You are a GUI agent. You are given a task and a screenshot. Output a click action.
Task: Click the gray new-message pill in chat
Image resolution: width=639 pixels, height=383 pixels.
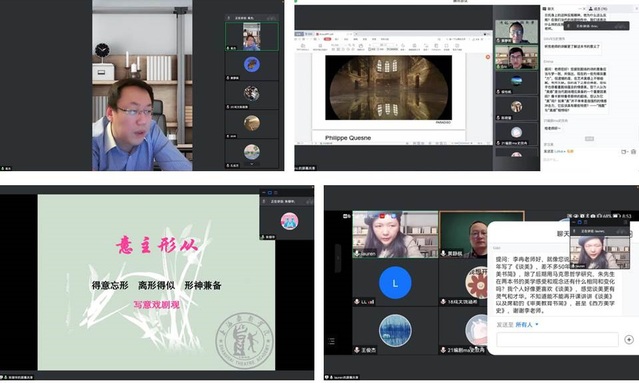click(589, 139)
